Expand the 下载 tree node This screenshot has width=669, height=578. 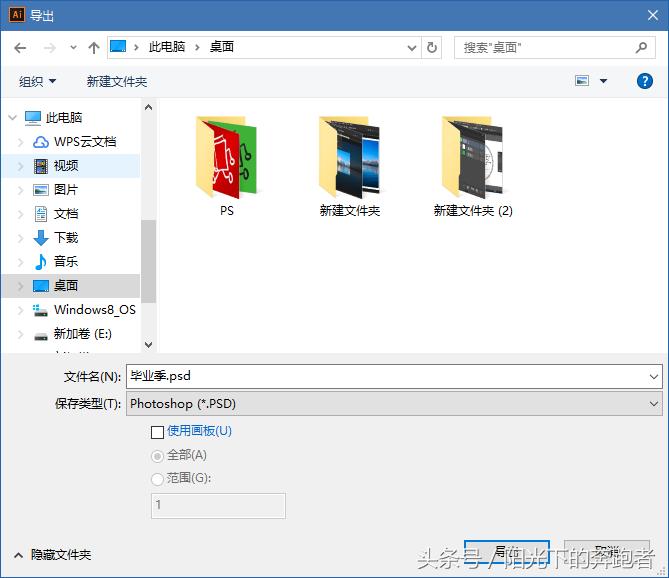(x=20, y=238)
